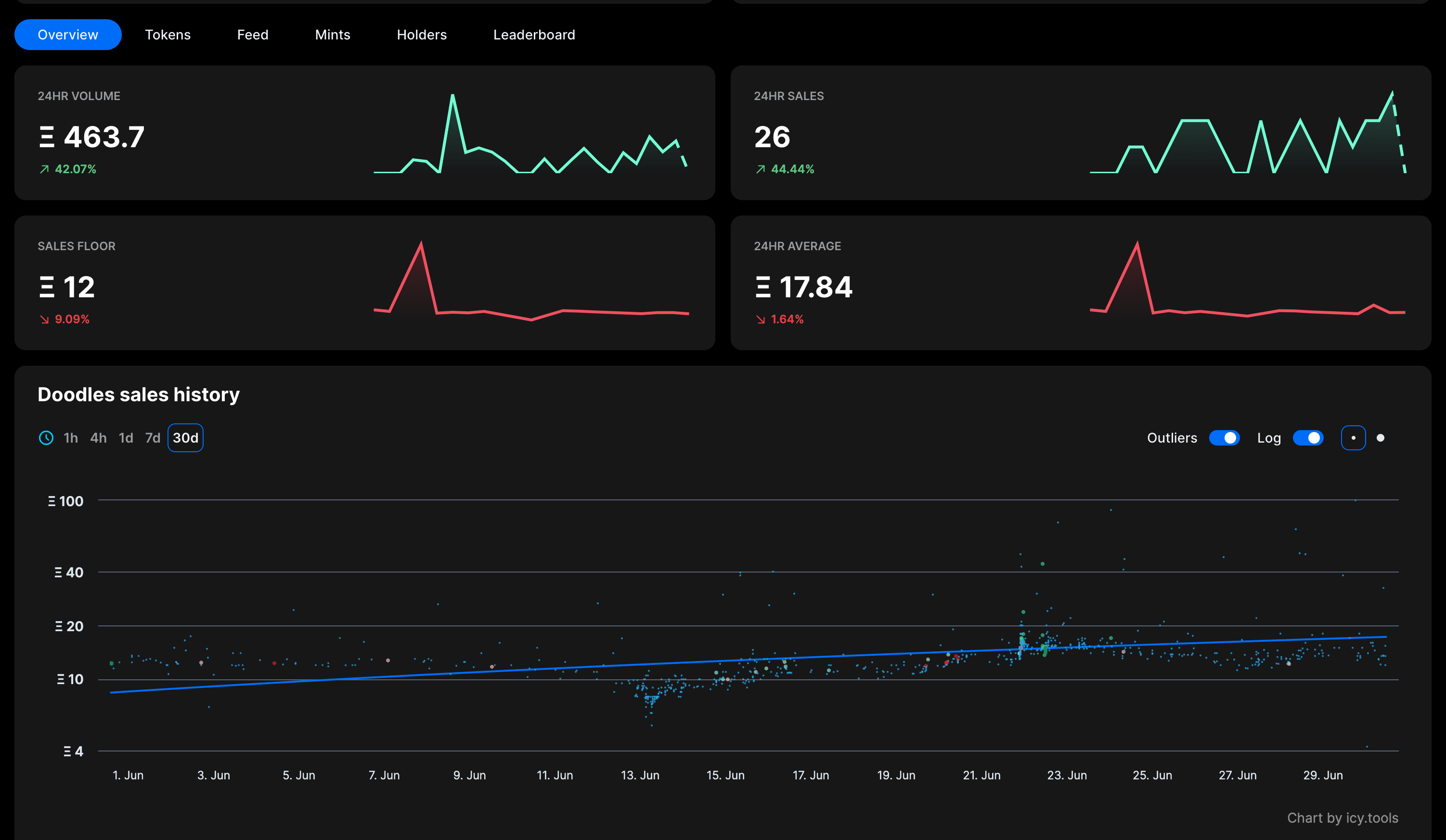Open the 24HR Volume sparkline chart
Viewport: 1446px width, 840px height.
coord(531,133)
